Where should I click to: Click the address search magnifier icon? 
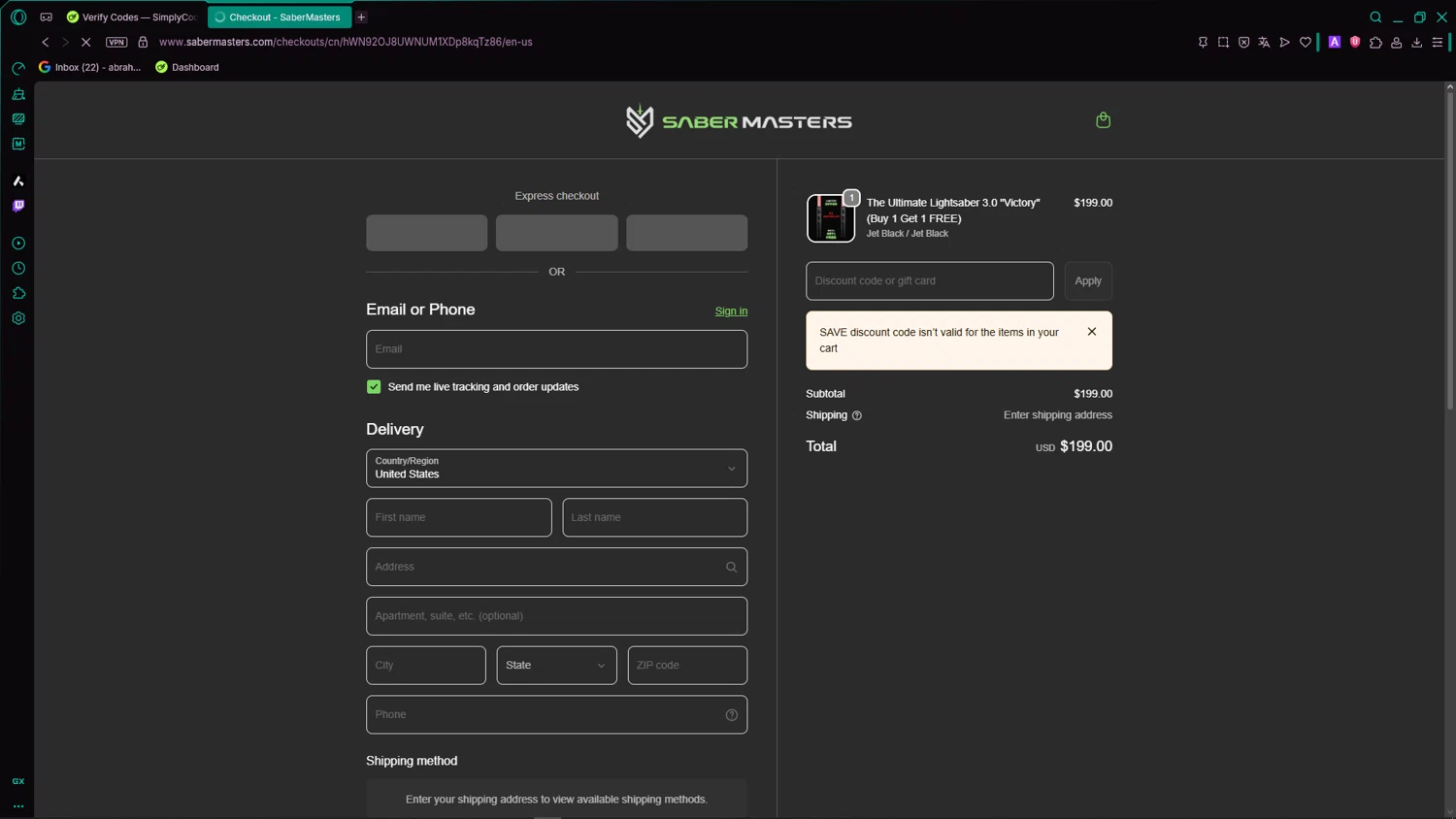tap(732, 567)
